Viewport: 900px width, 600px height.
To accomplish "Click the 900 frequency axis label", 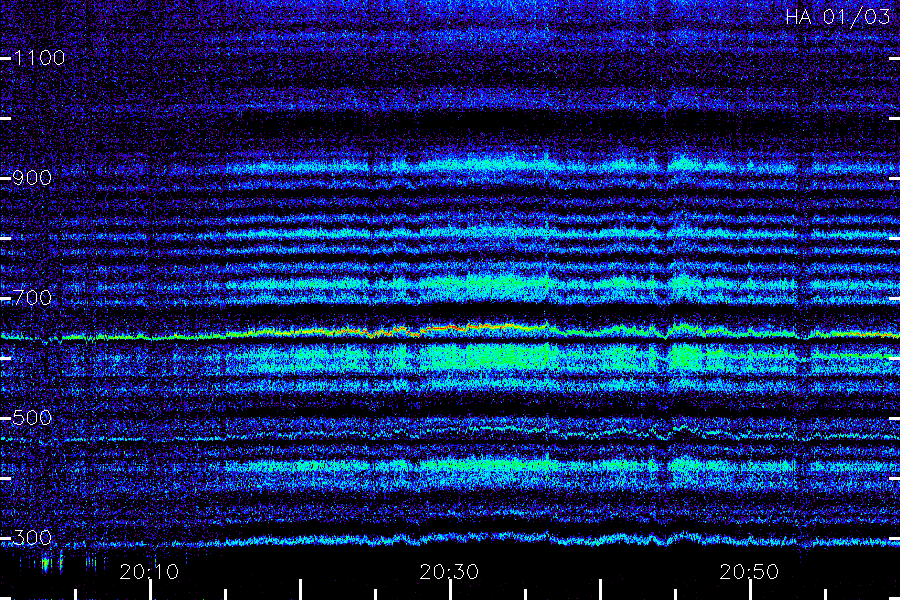I will [x=32, y=178].
